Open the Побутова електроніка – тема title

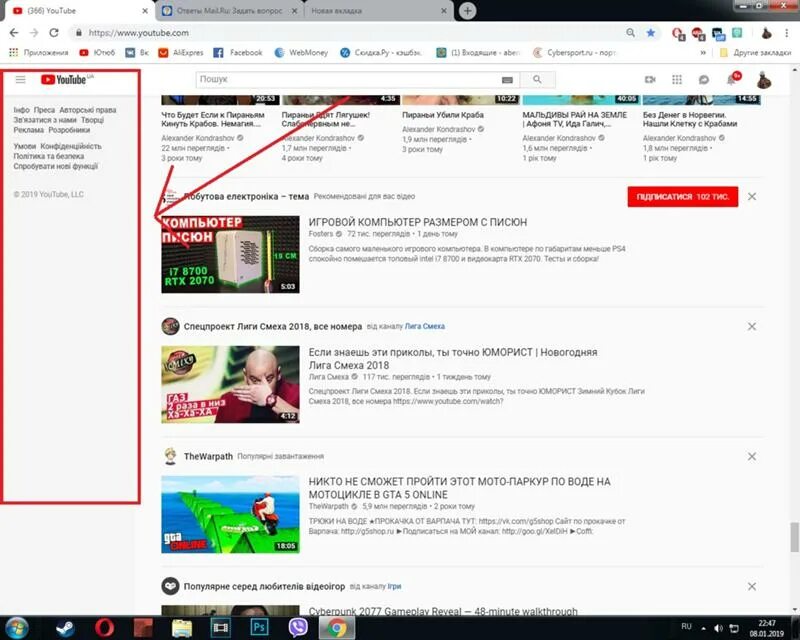246,196
